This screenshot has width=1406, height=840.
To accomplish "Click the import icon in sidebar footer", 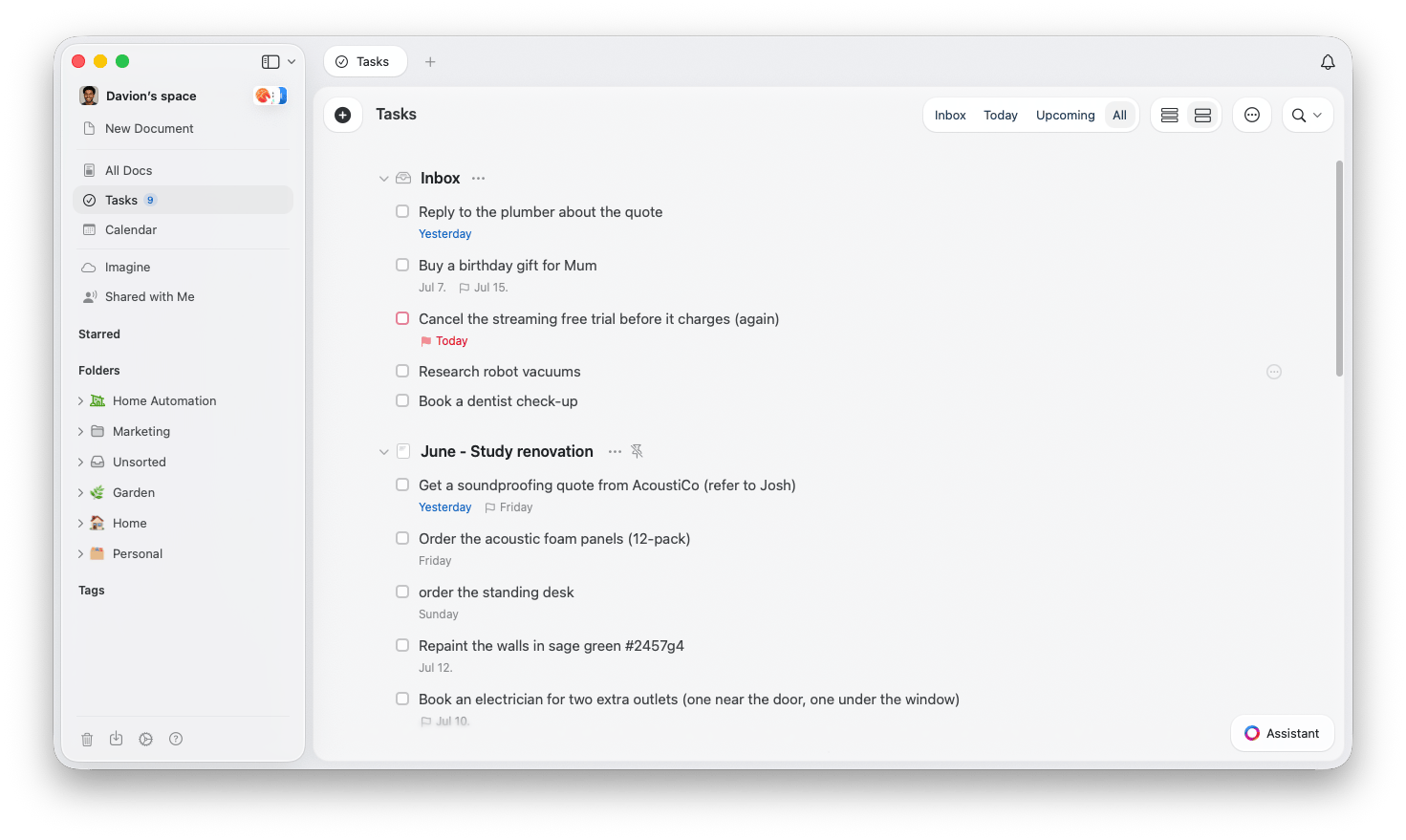I will pos(116,739).
